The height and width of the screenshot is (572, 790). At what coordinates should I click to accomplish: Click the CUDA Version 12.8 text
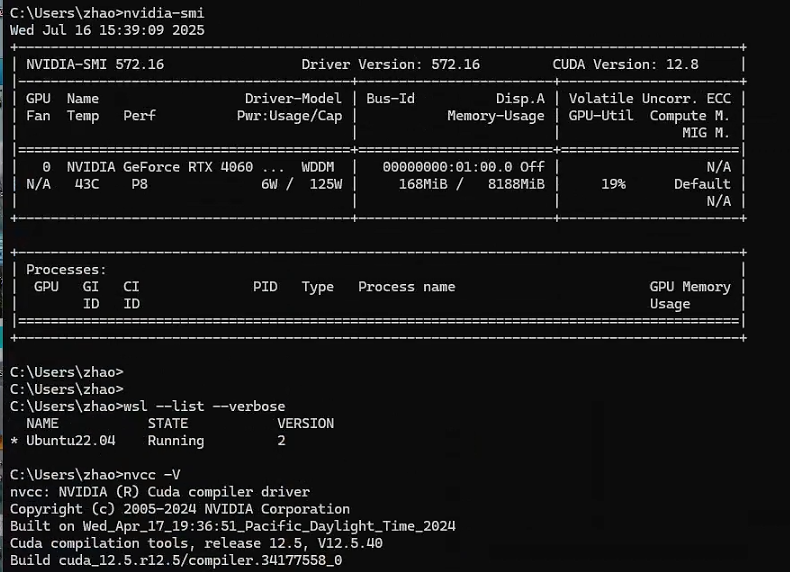pos(625,64)
